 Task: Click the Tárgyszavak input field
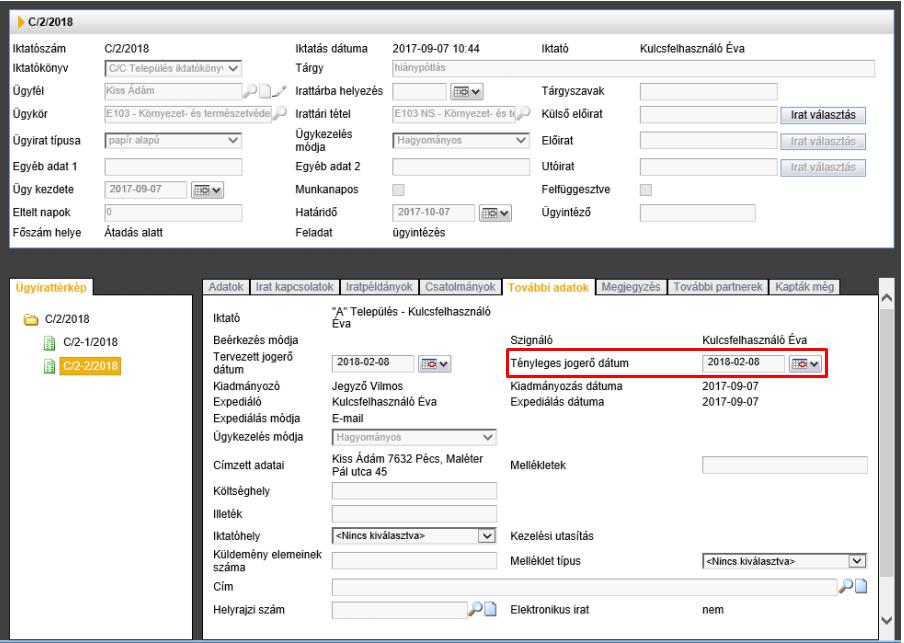(x=709, y=91)
